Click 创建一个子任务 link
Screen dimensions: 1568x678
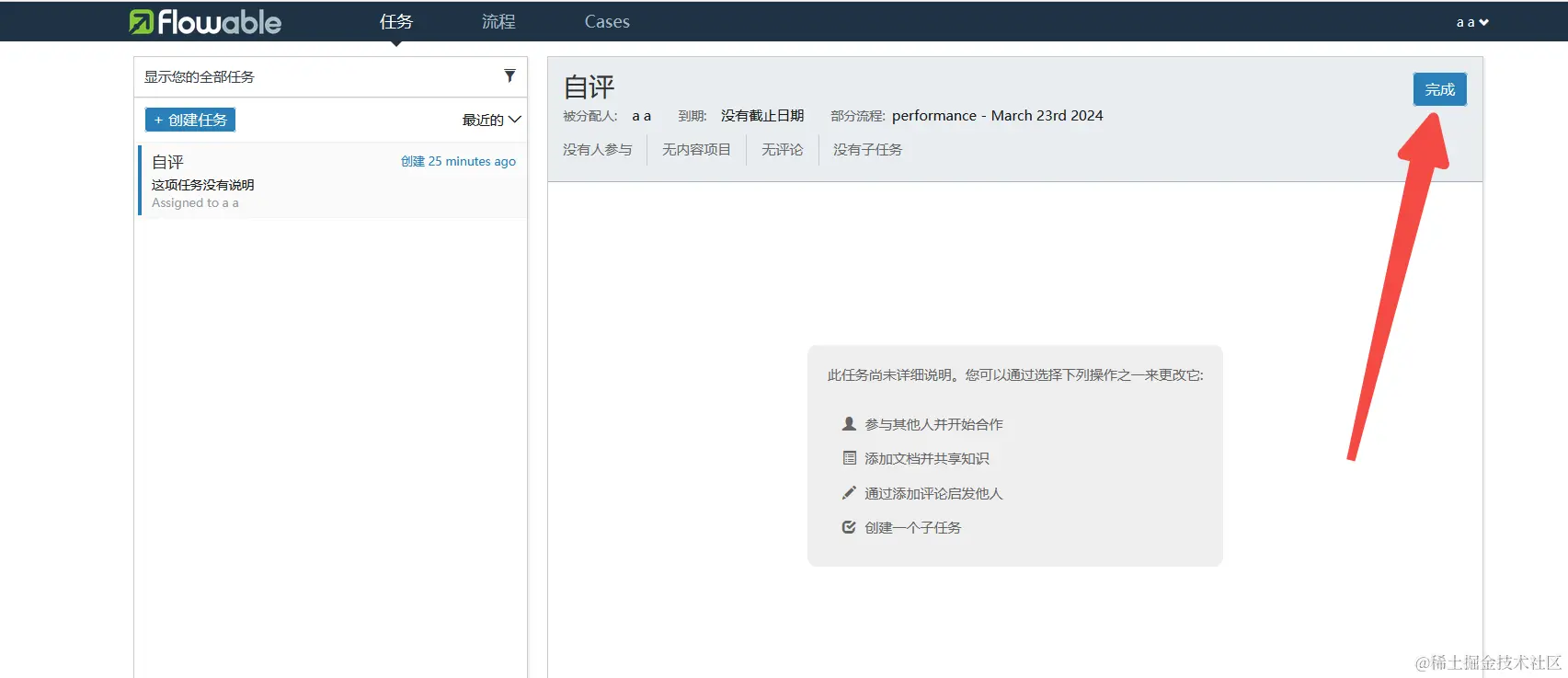[913, 527]
